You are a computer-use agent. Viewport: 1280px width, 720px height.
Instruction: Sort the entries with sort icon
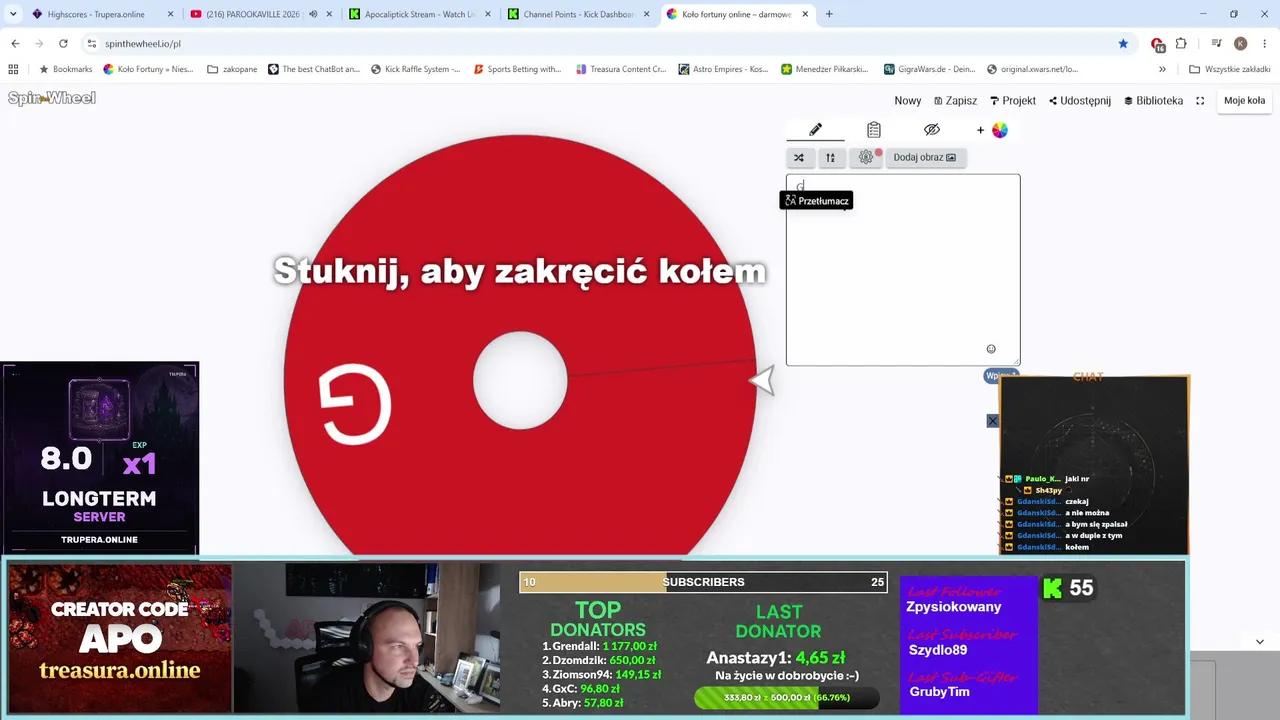pyautogui.click(x=830, y=157)
